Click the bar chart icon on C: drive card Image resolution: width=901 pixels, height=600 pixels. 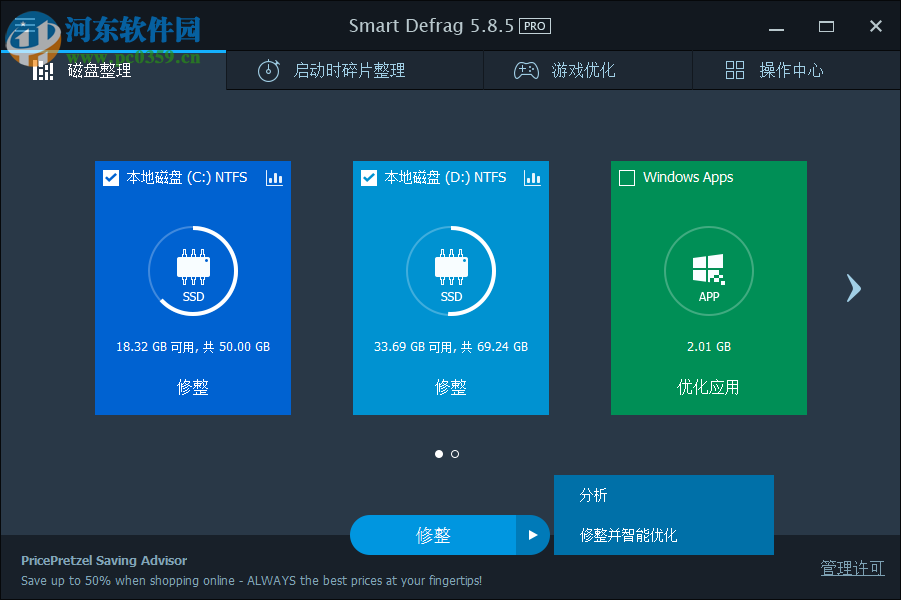click(274, 177)
